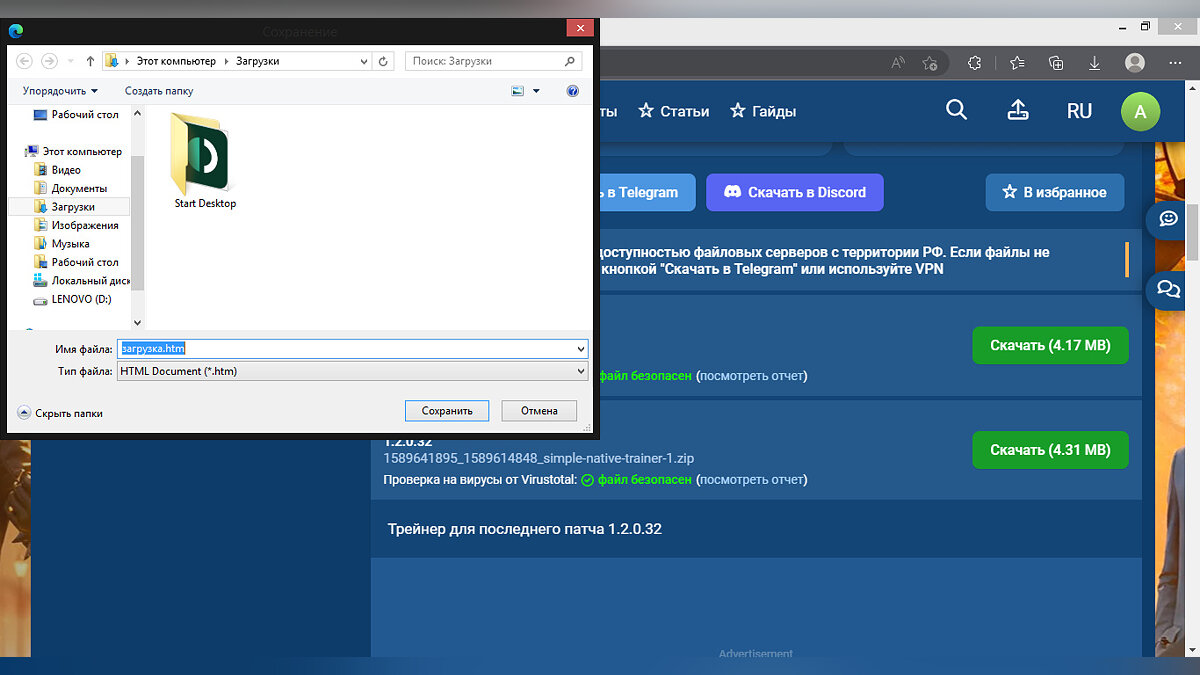
Task: Open the browser Downloads toolbar icon
Action: tap(1095, 63)
